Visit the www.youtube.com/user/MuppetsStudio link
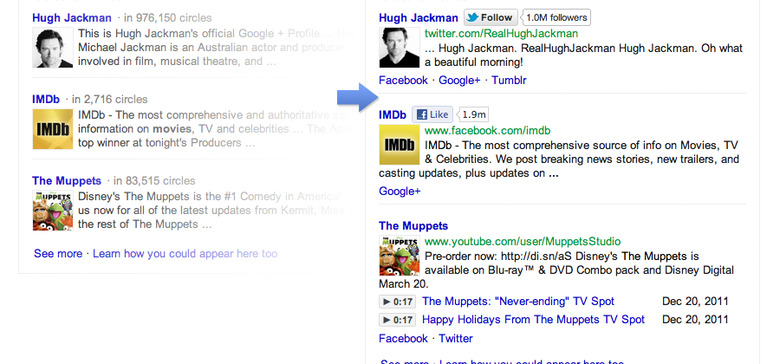 (x=522, y=242)
